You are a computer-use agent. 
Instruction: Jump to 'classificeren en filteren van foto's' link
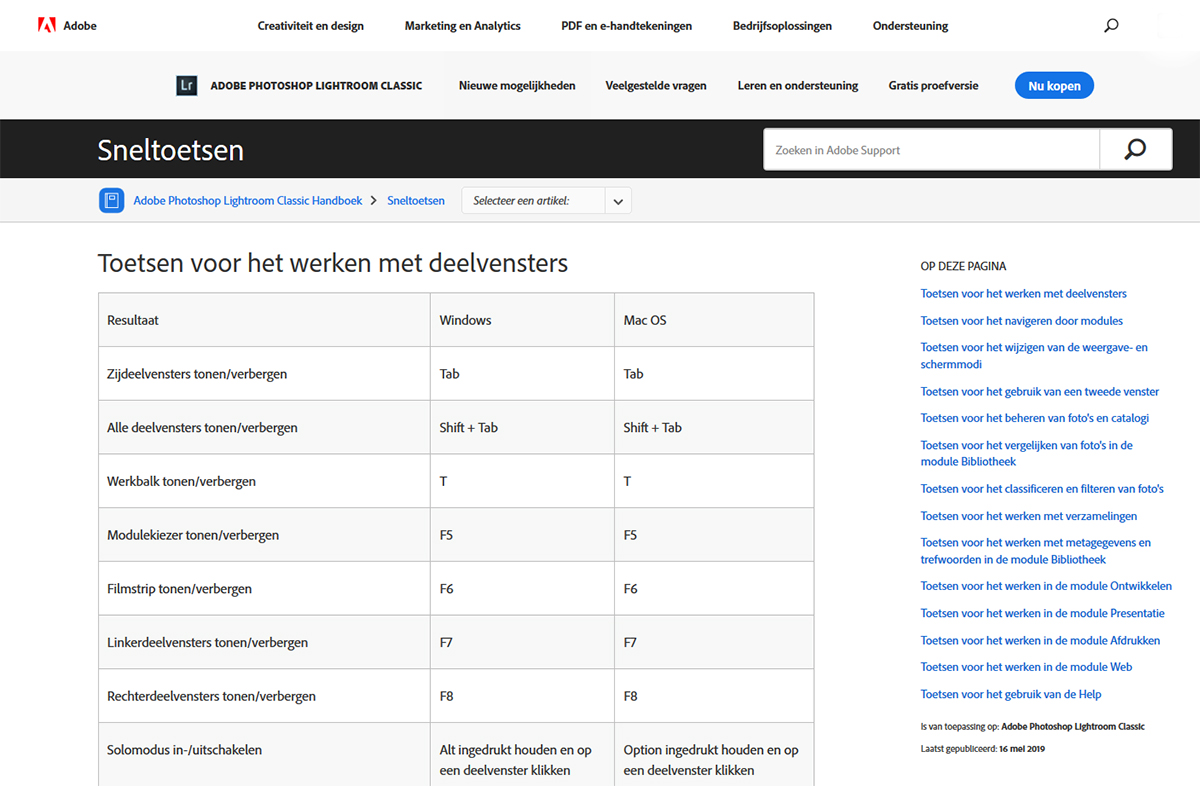[x=1042, y=489]
